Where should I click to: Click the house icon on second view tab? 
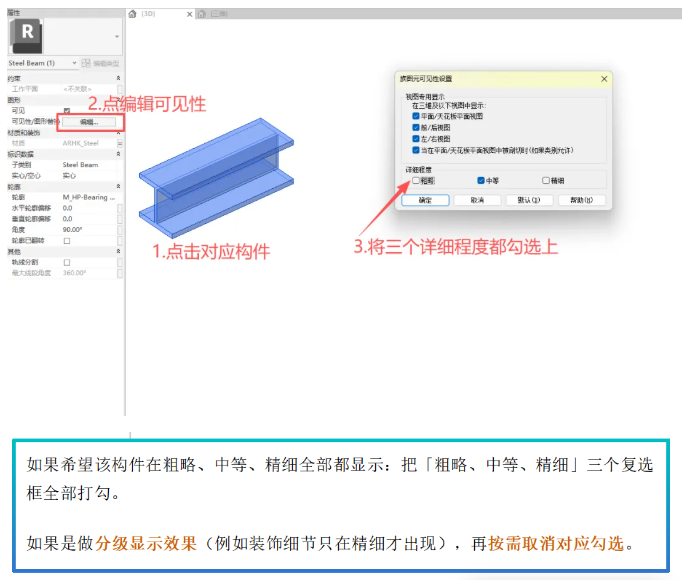pyautogui.click(x=201, y=14)
